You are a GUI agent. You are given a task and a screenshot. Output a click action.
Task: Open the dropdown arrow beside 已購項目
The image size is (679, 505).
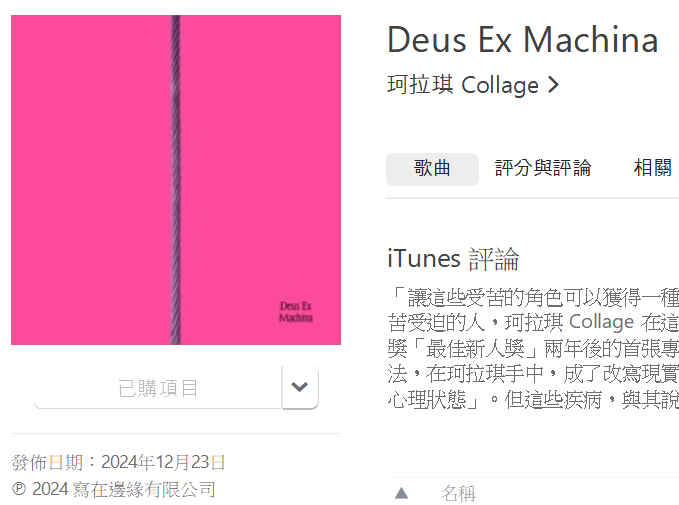(x=300, y=387)
